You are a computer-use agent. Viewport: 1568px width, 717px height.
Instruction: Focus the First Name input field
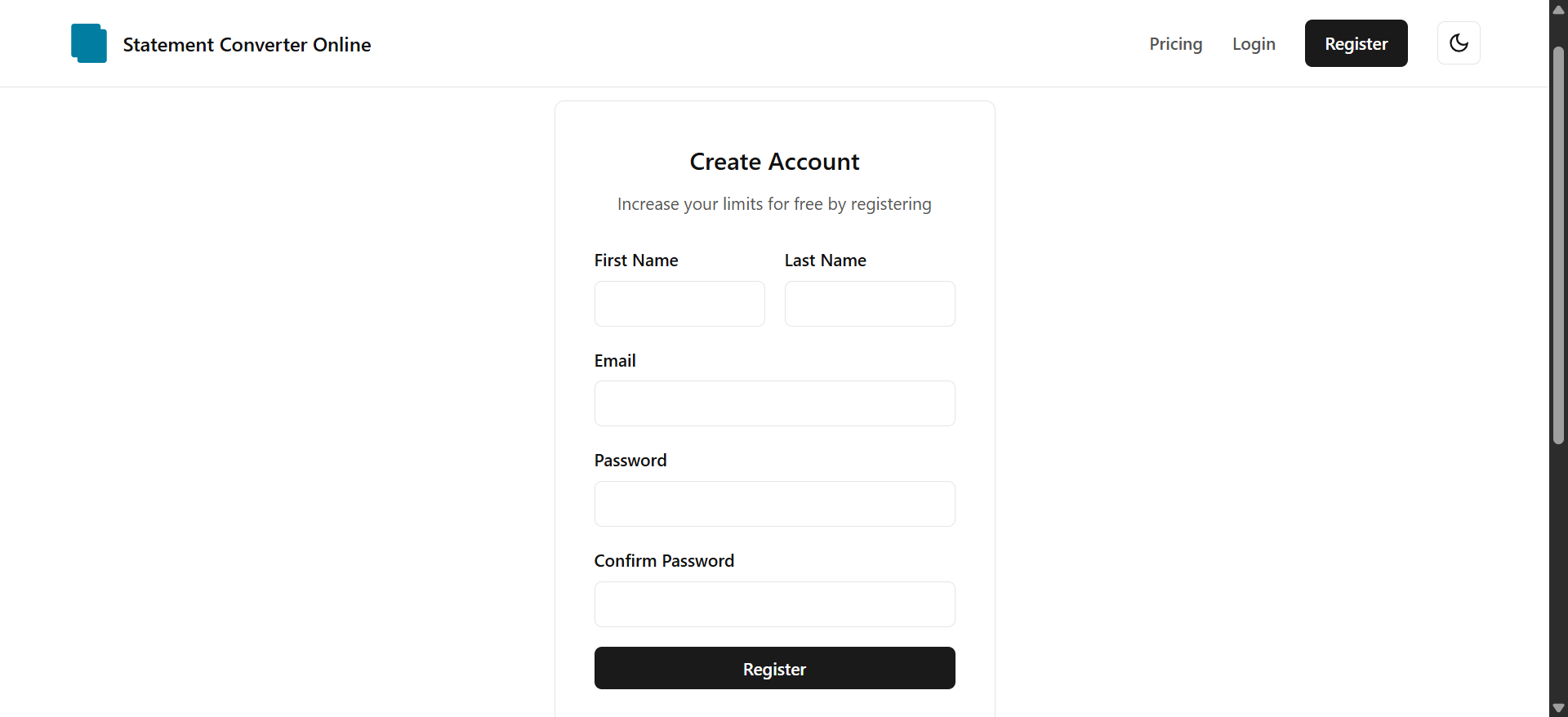tap(679, 304)
